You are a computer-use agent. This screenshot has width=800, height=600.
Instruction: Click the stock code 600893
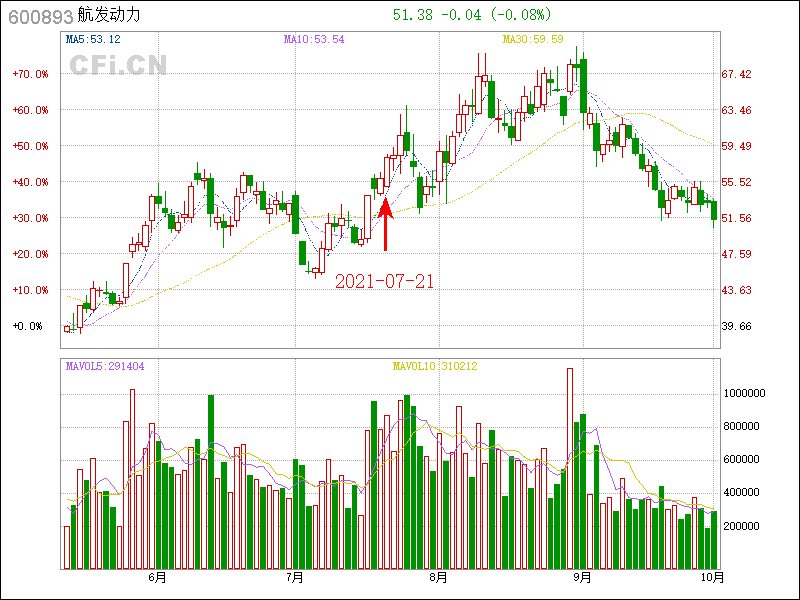[x=39, y=16]
